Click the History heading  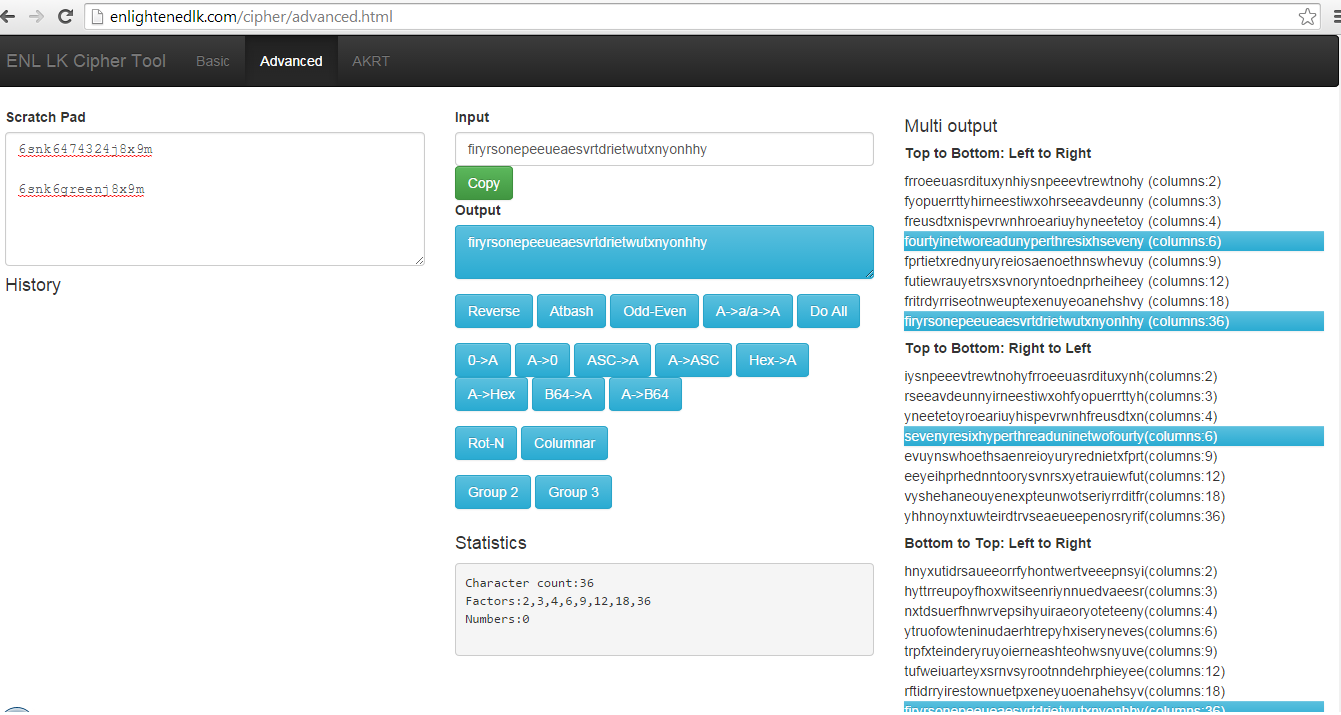(x=33, y=285)
